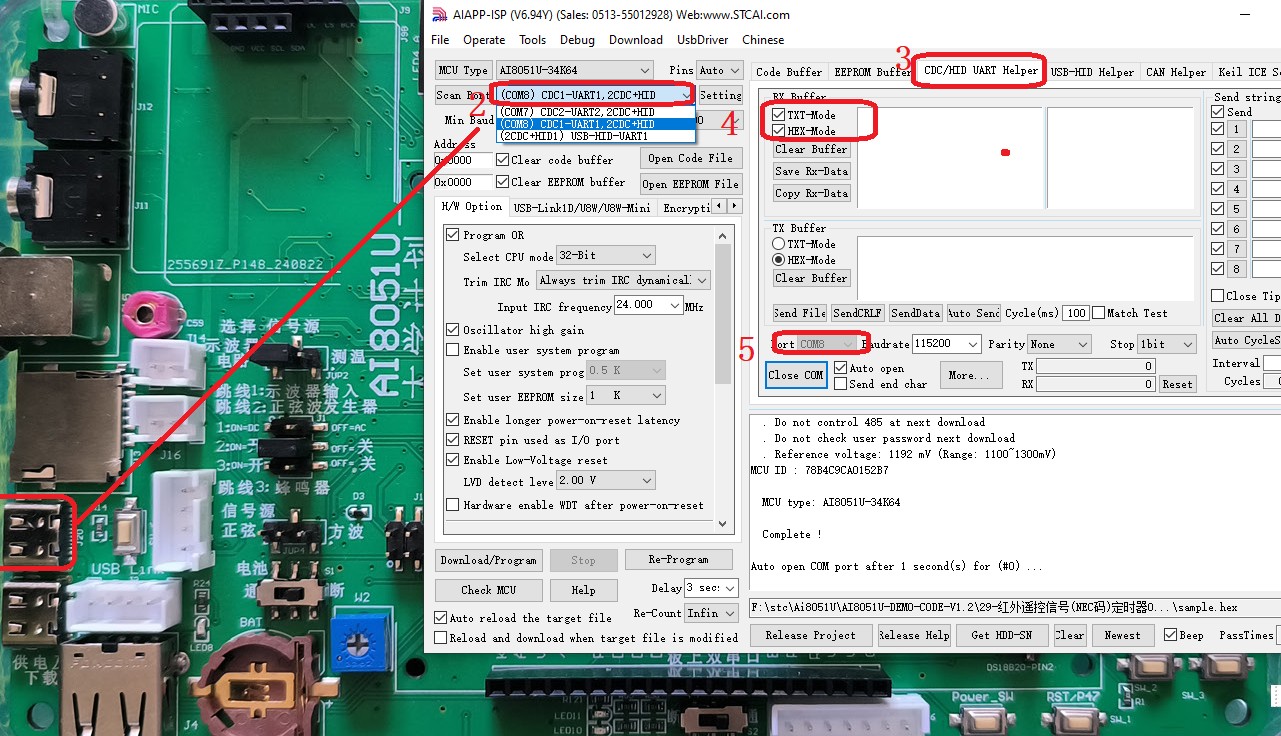Expand the Re-Count Infin dropdown
This screenshot has height=736, width=1281.
pos(730,613)
